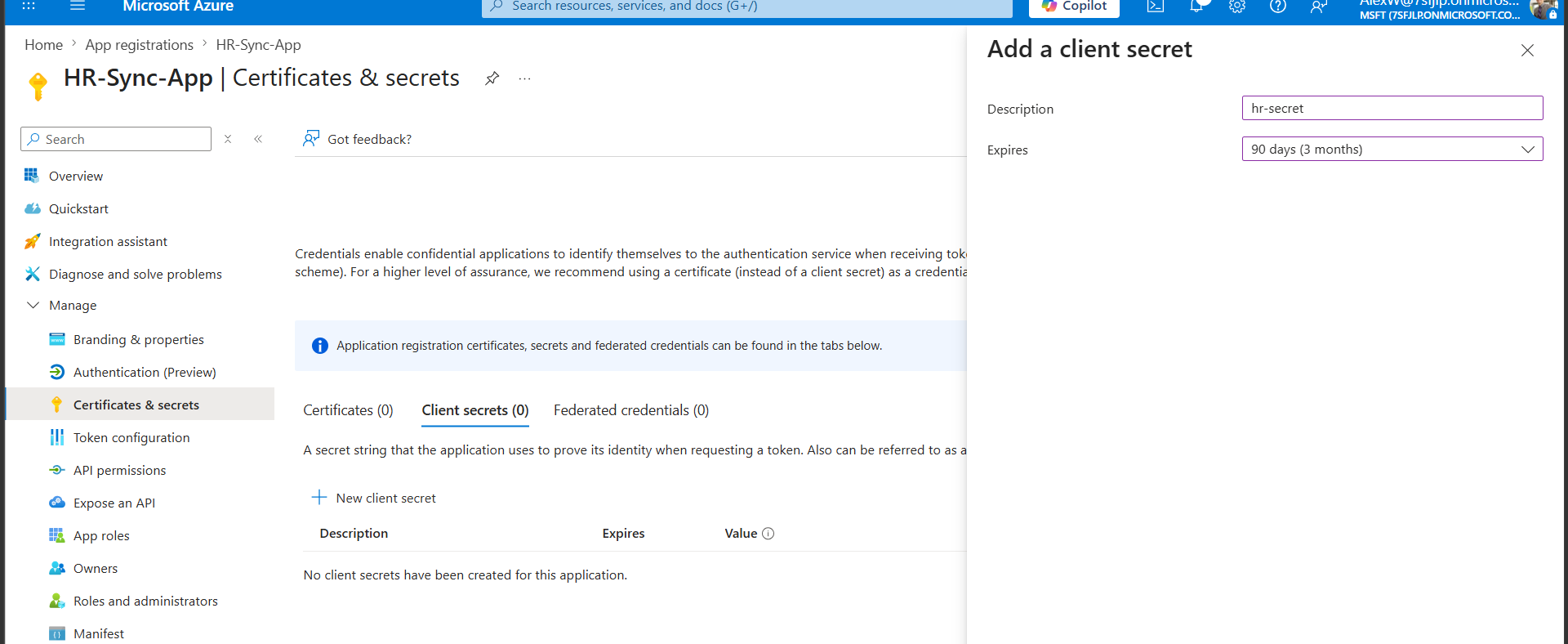The image size is (1568, 644).
Task: Open the Manifest page
Action: pos(99,633)
